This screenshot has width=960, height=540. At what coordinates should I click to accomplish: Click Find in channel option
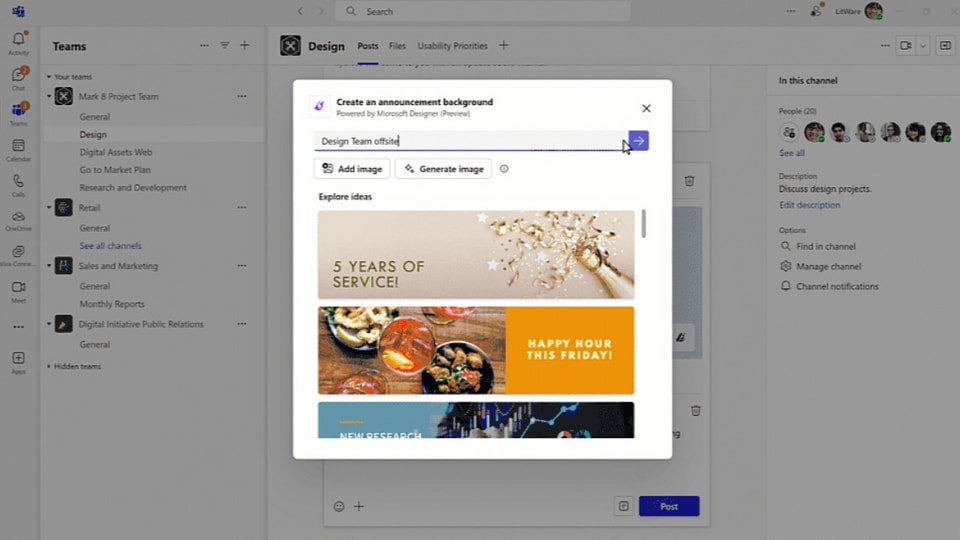(818, 246)
